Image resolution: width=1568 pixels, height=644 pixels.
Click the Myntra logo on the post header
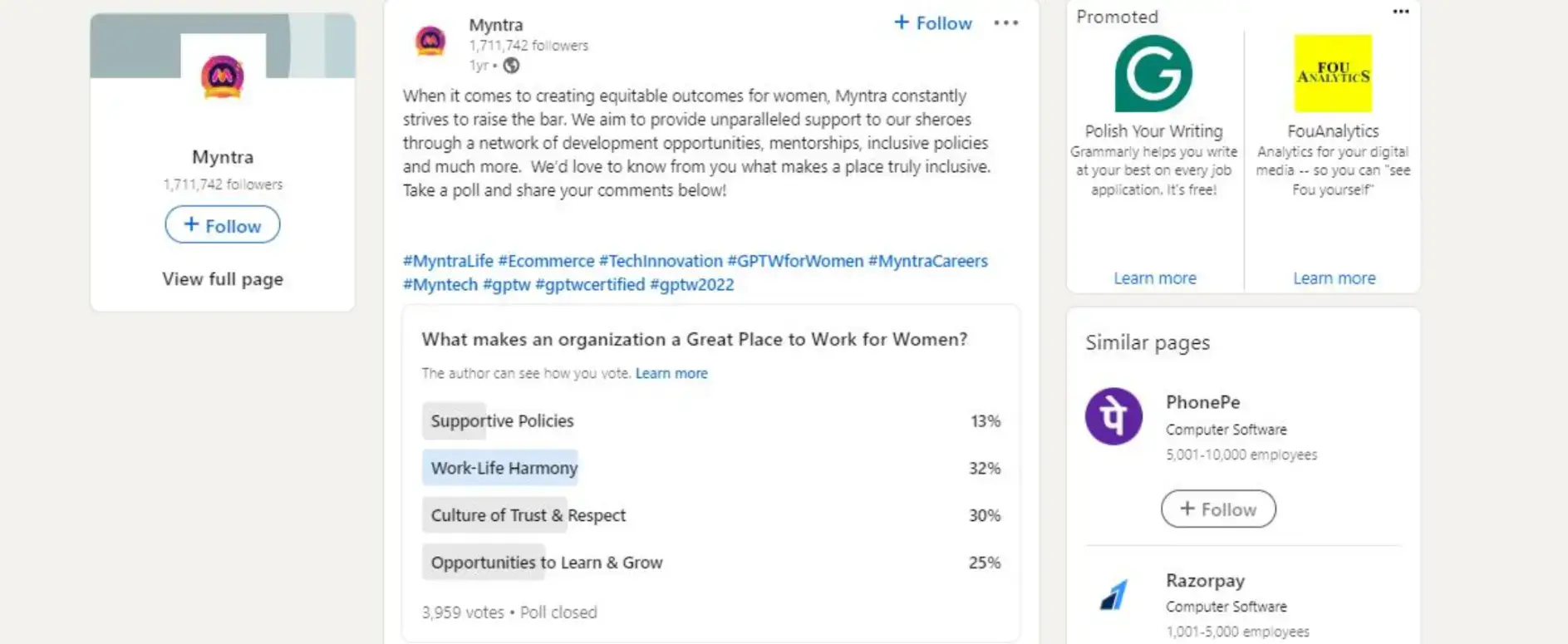pyautogui.click(x=430, y=39)
